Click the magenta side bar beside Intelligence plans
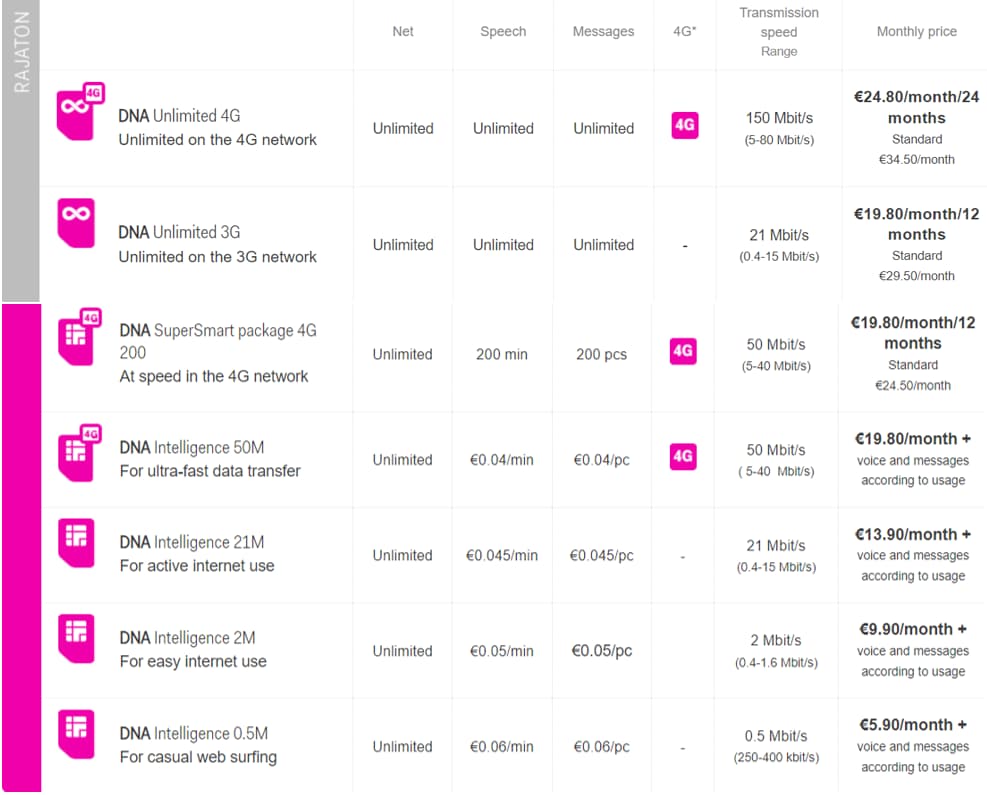 [x=21, y=548]
